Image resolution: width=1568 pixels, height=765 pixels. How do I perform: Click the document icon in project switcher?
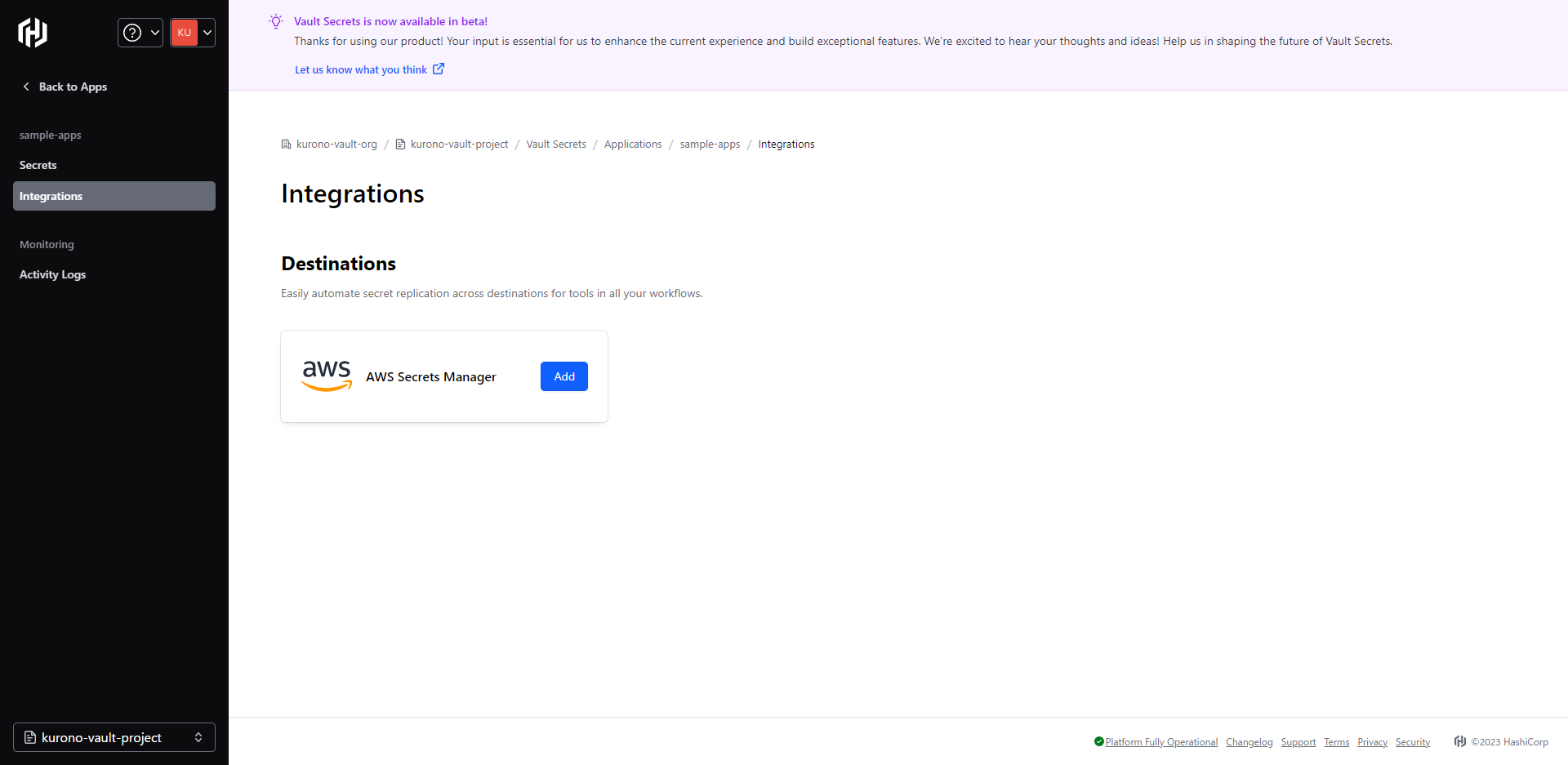(30, 737)
